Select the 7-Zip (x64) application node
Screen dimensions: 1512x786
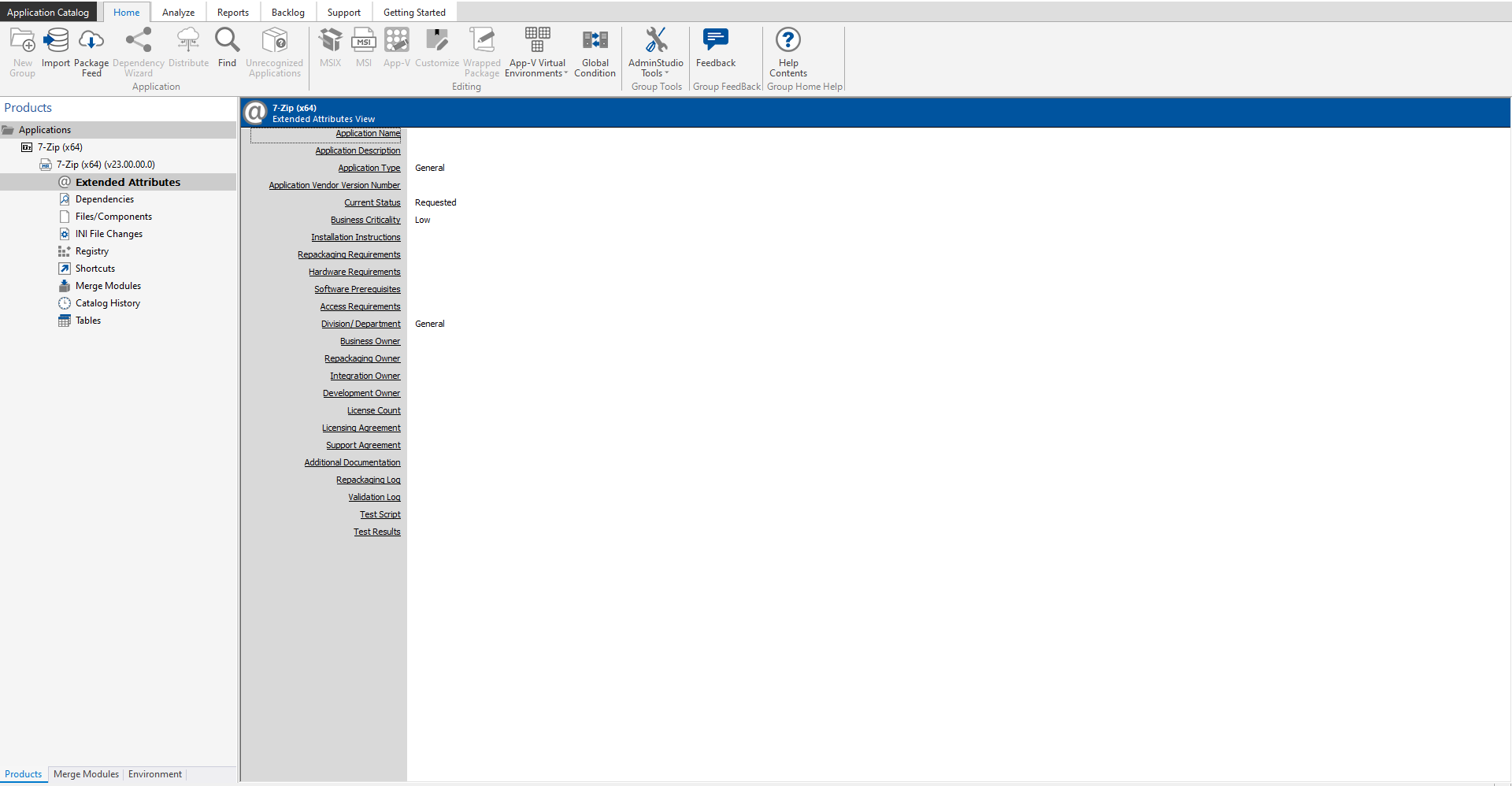[60, 147]
